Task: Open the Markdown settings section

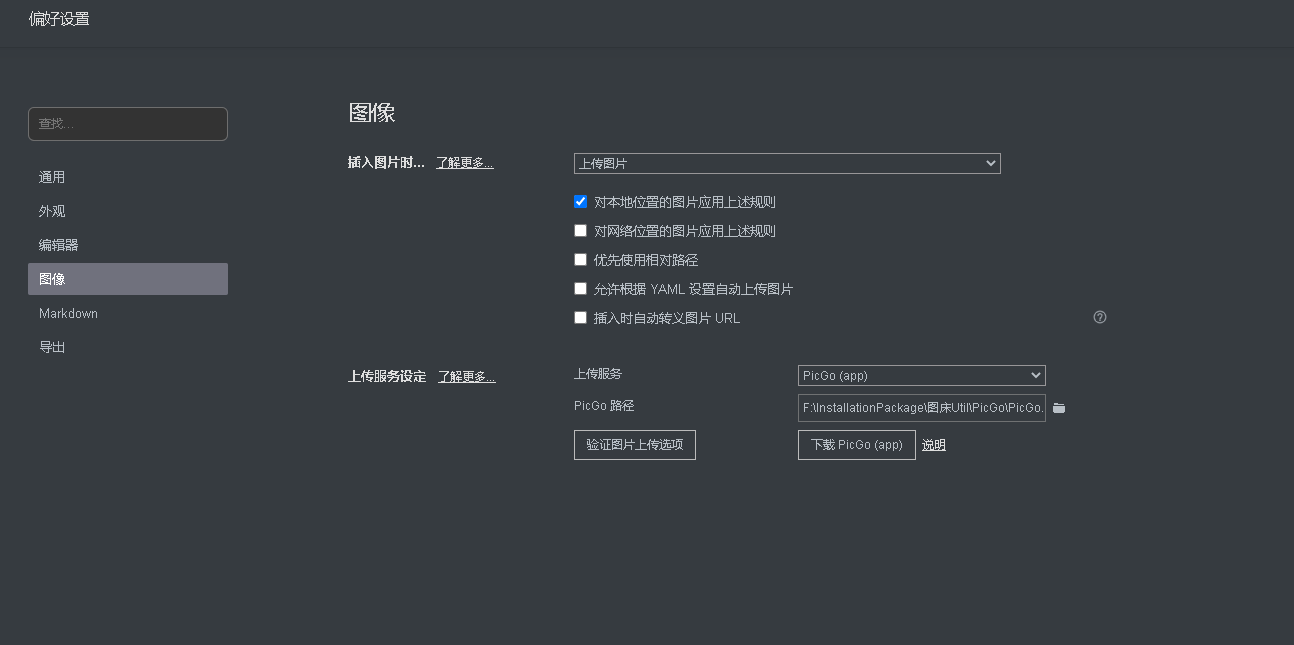Action: click(68, 313)
